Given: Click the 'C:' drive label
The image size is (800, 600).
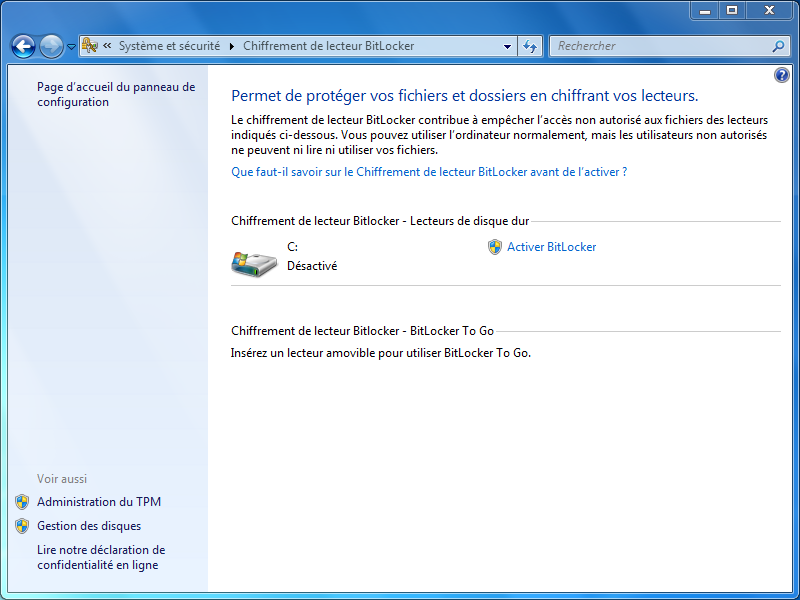Looking at the screenshot, I should 292,247.
